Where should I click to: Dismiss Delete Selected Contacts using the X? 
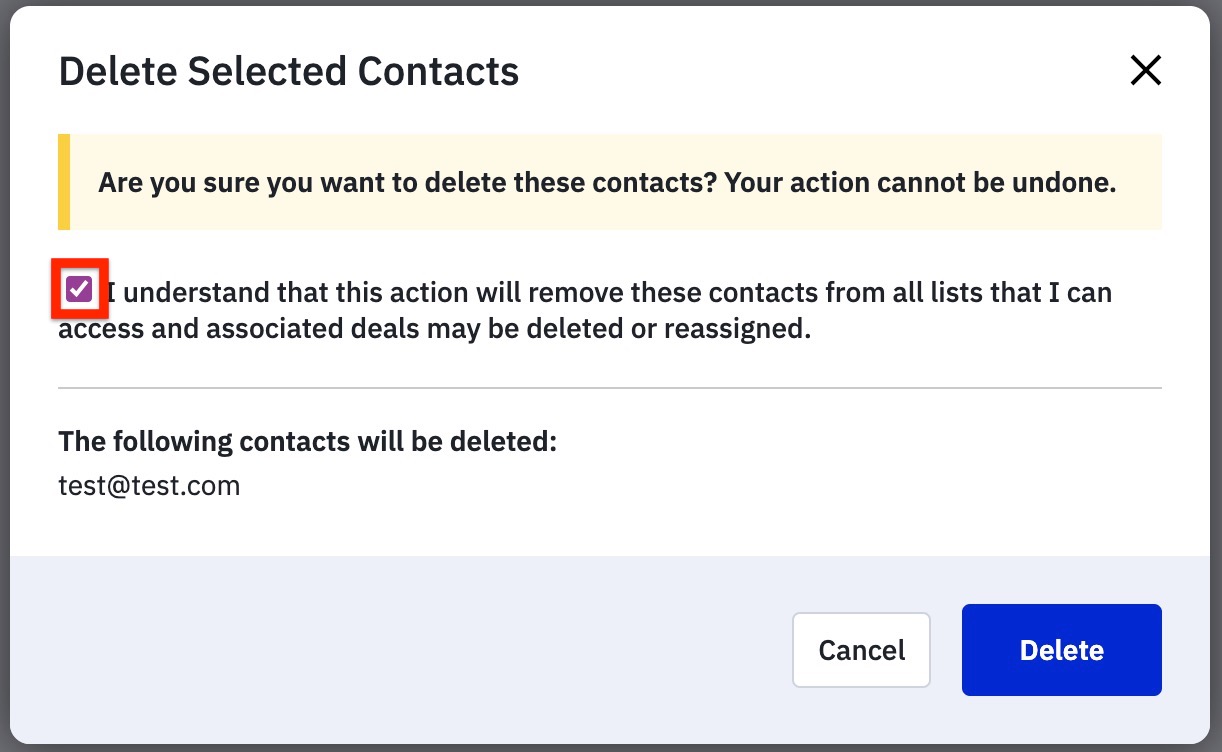(x=1145, y=71)
